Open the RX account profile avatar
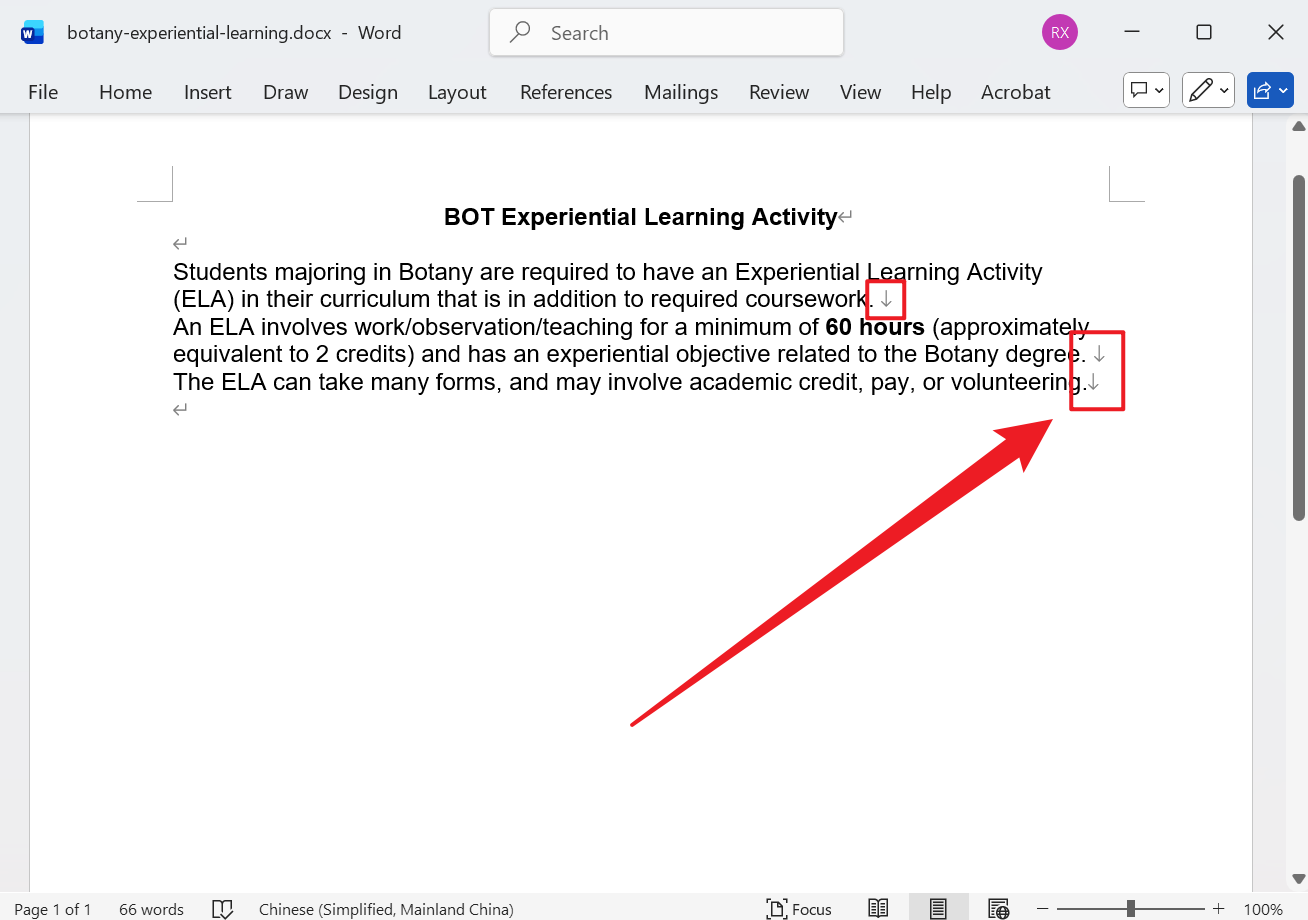The width and height of the screenshot is (1308, 920). click(1060, 32)
